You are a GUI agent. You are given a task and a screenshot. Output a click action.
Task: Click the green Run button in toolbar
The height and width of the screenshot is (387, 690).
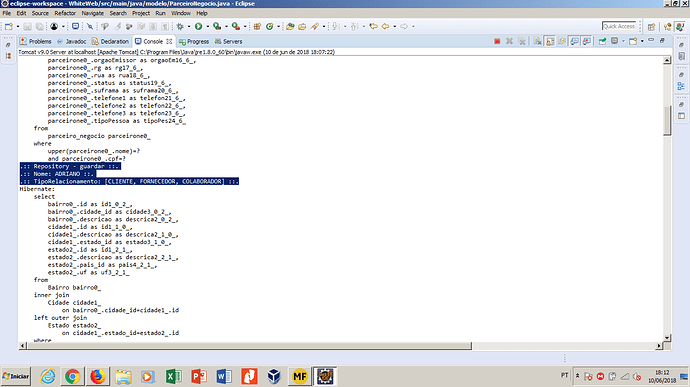tap(198, 26)
